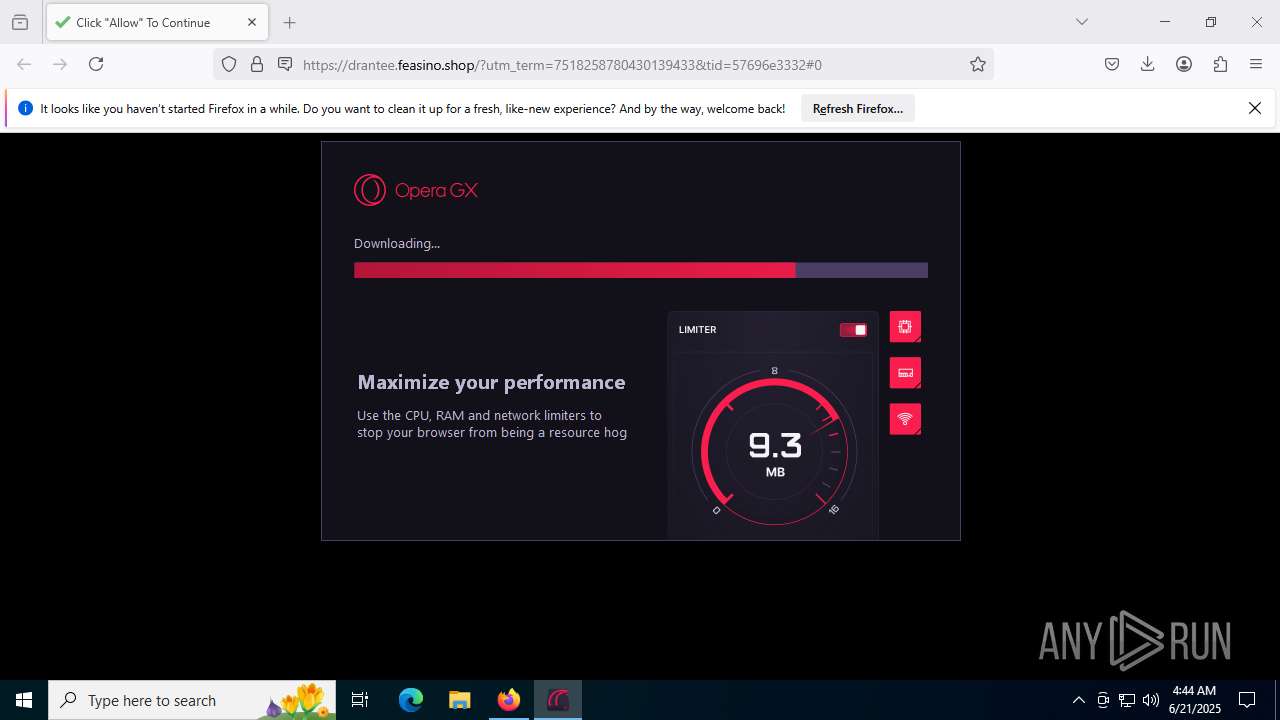Open network status tray icon
This screenshot has width=1280, height=720.
click(1127, 700)
